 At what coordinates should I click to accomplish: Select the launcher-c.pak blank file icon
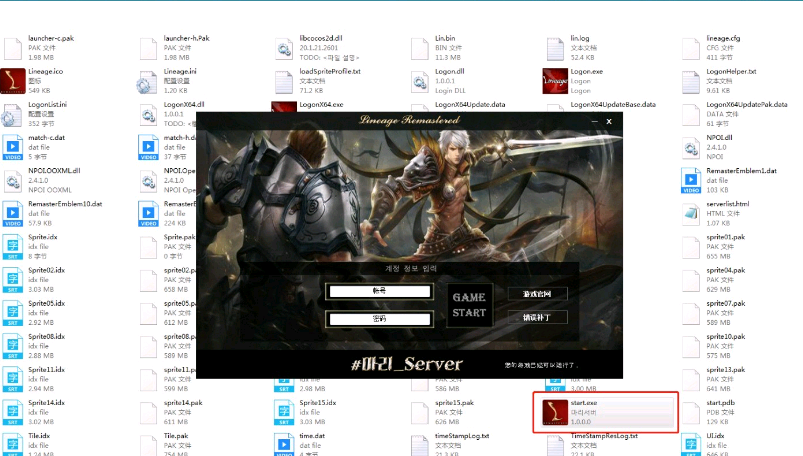[12, 49]
